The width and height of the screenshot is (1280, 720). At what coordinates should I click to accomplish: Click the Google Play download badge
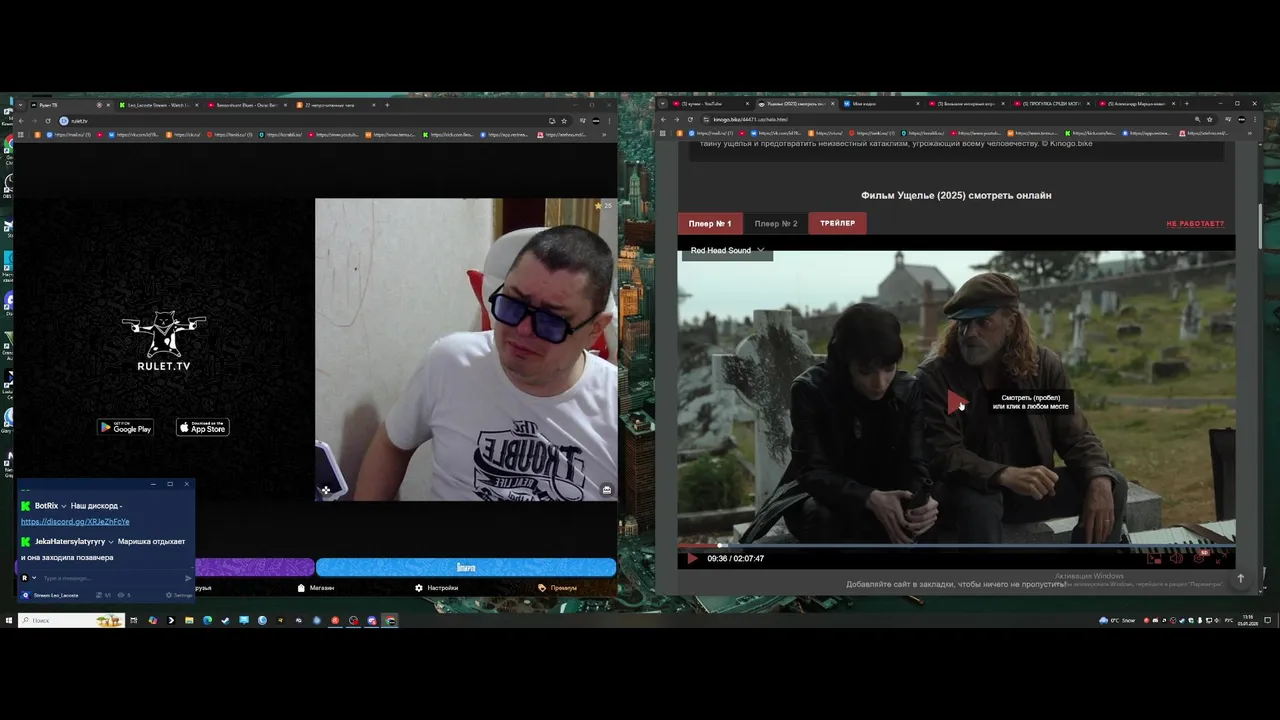click(125, 428)
